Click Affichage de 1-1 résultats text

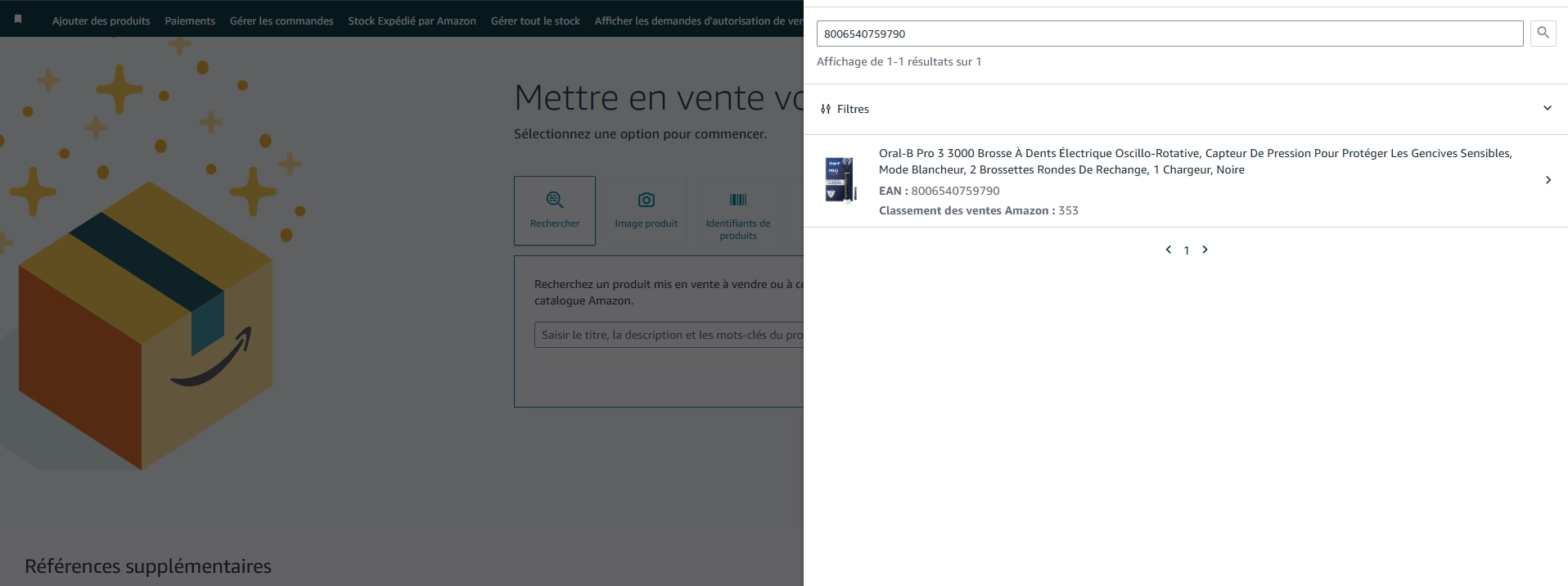click(x=899, y=61)
